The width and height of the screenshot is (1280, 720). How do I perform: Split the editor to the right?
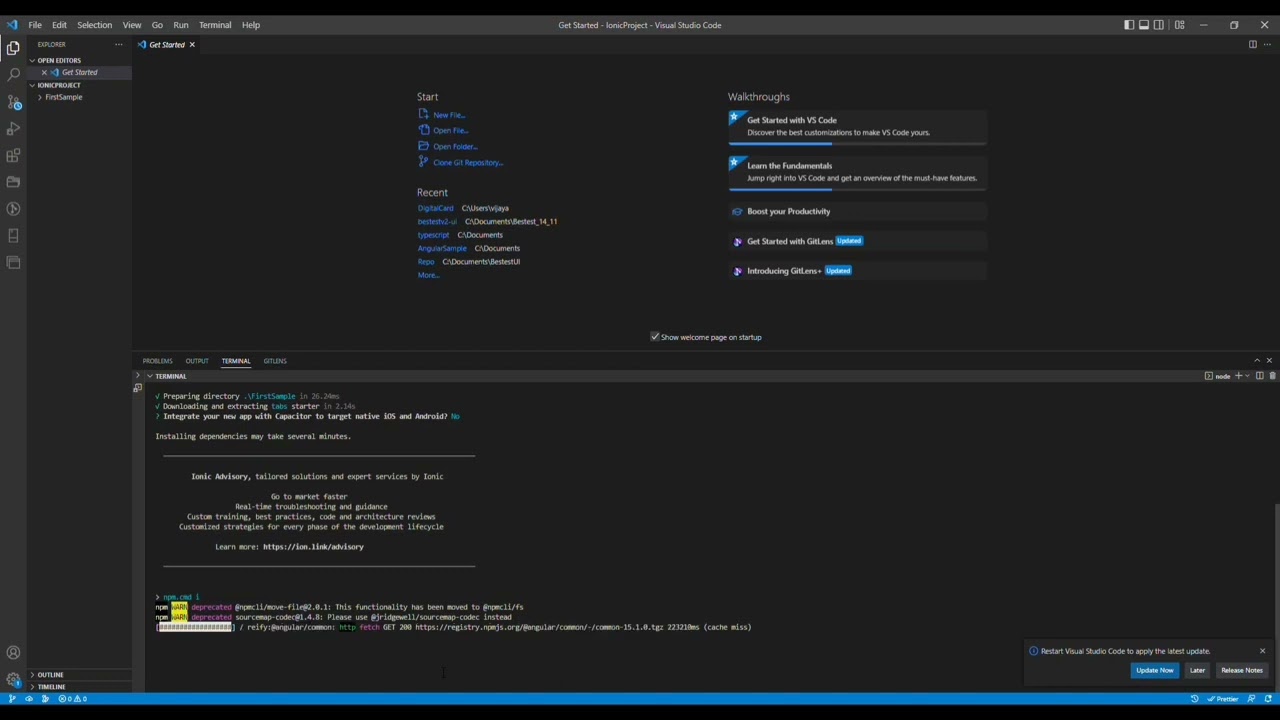coord(1252,44)
